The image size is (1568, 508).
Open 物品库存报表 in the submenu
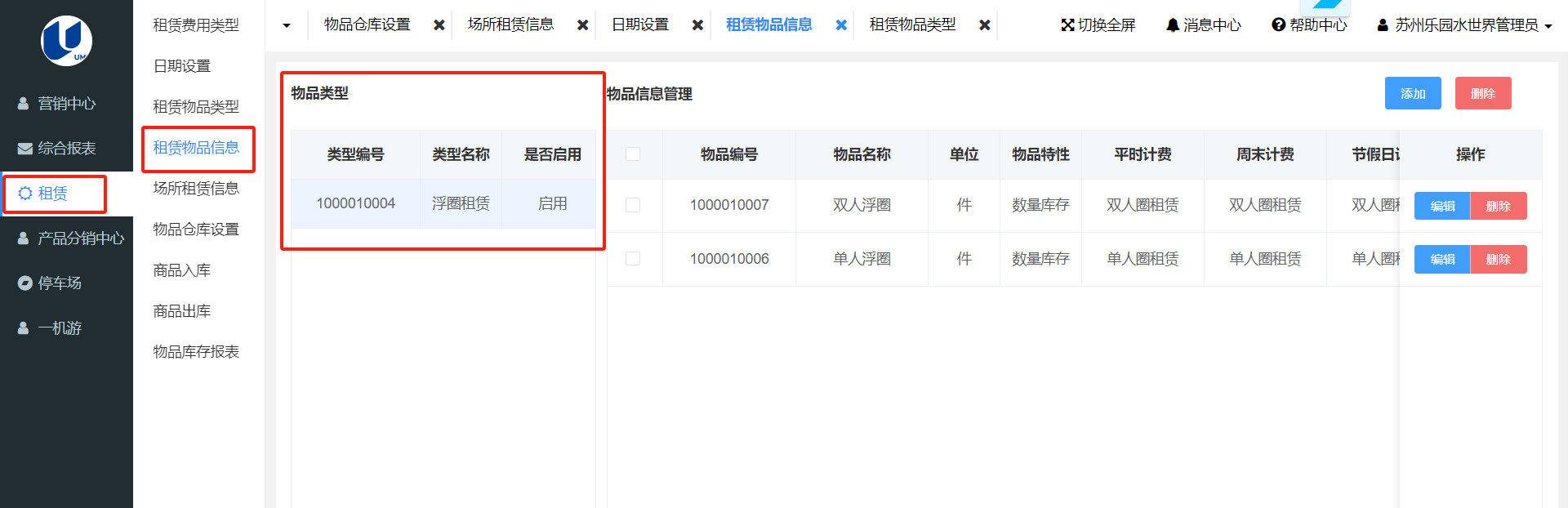[x=196, y=352]
